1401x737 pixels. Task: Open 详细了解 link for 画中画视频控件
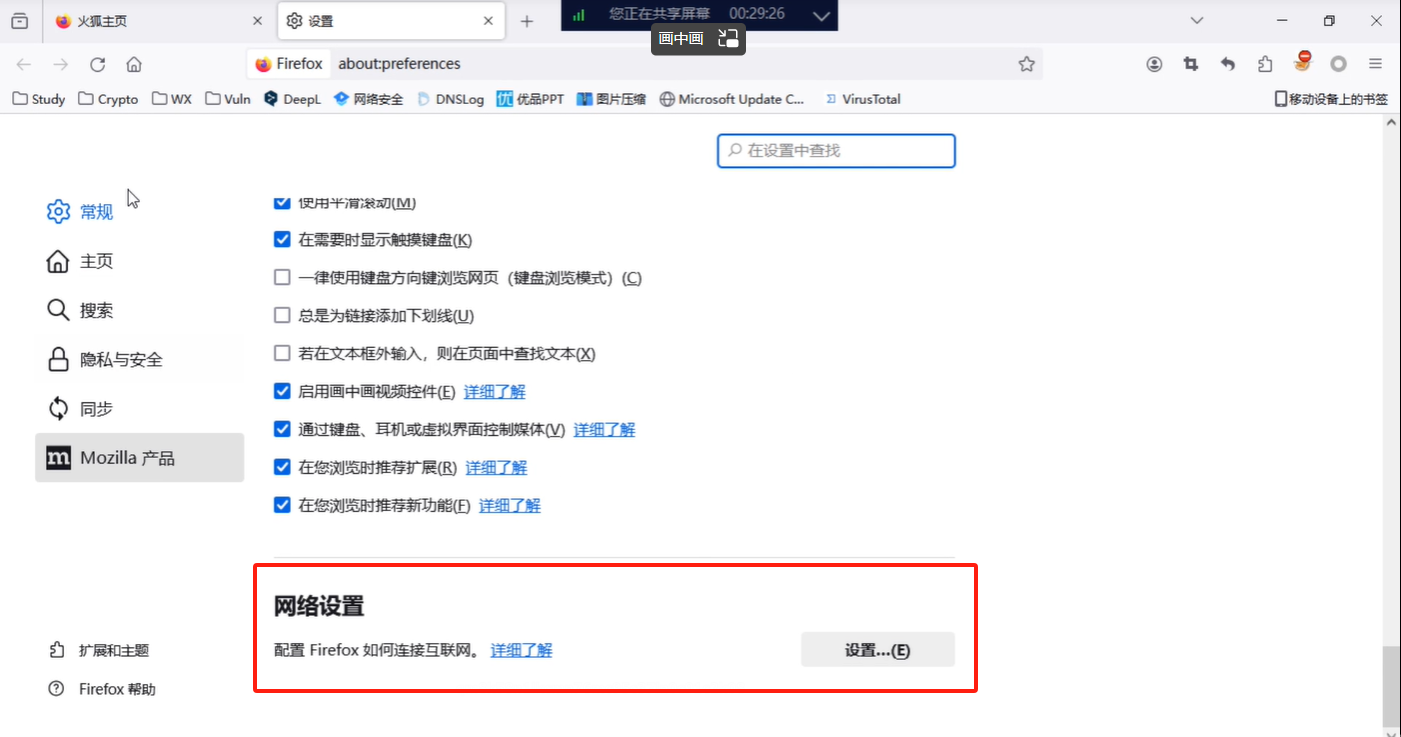[x=495, y=392]
